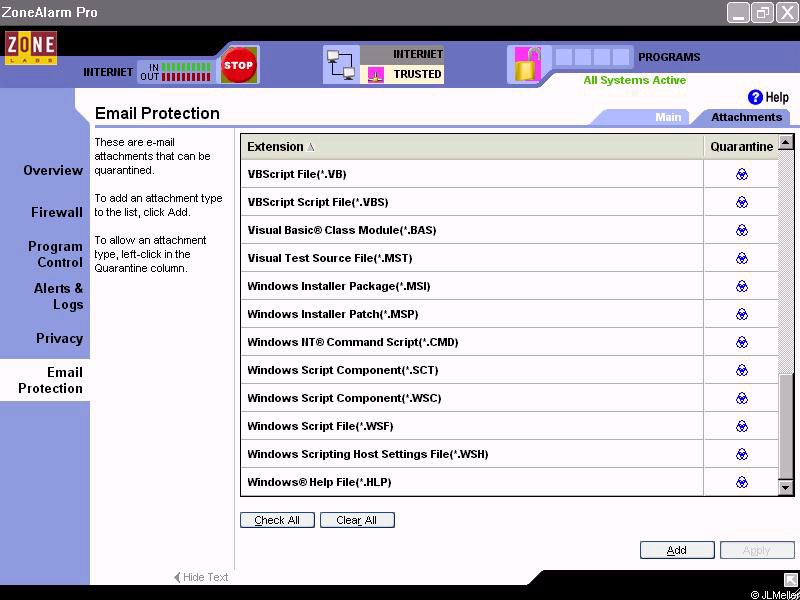The width and height of the screenshot is (800, 600).
Task: Toggle quarantine for Windows Script File (*.WSF)
Action: click(742, 426)
